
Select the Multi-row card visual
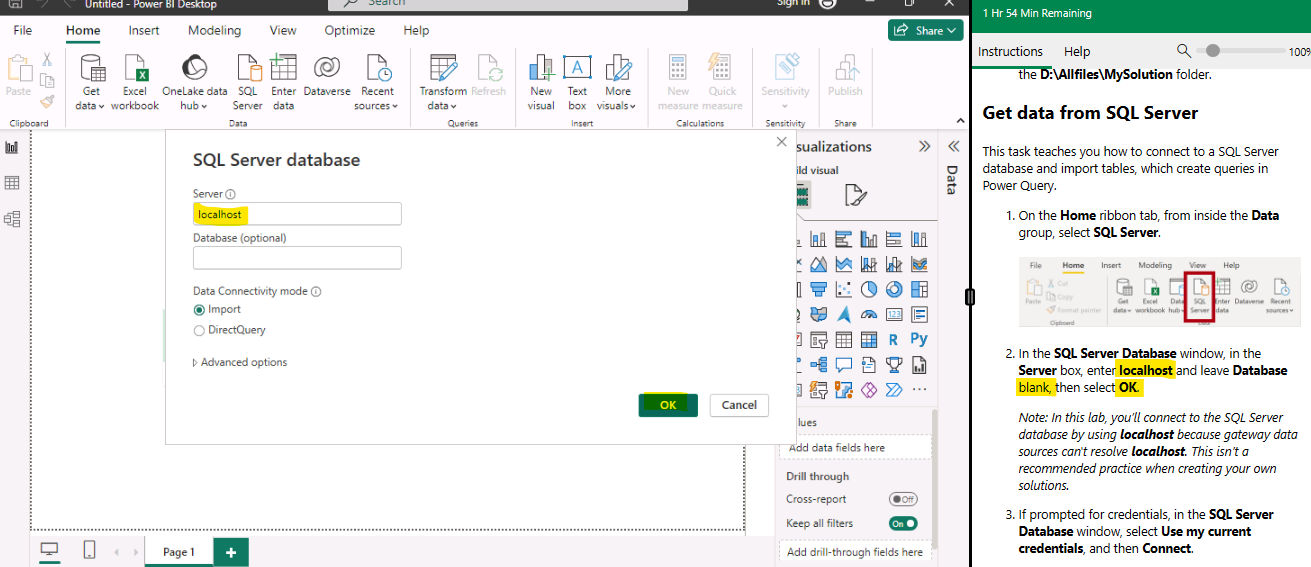pos(919,314)
